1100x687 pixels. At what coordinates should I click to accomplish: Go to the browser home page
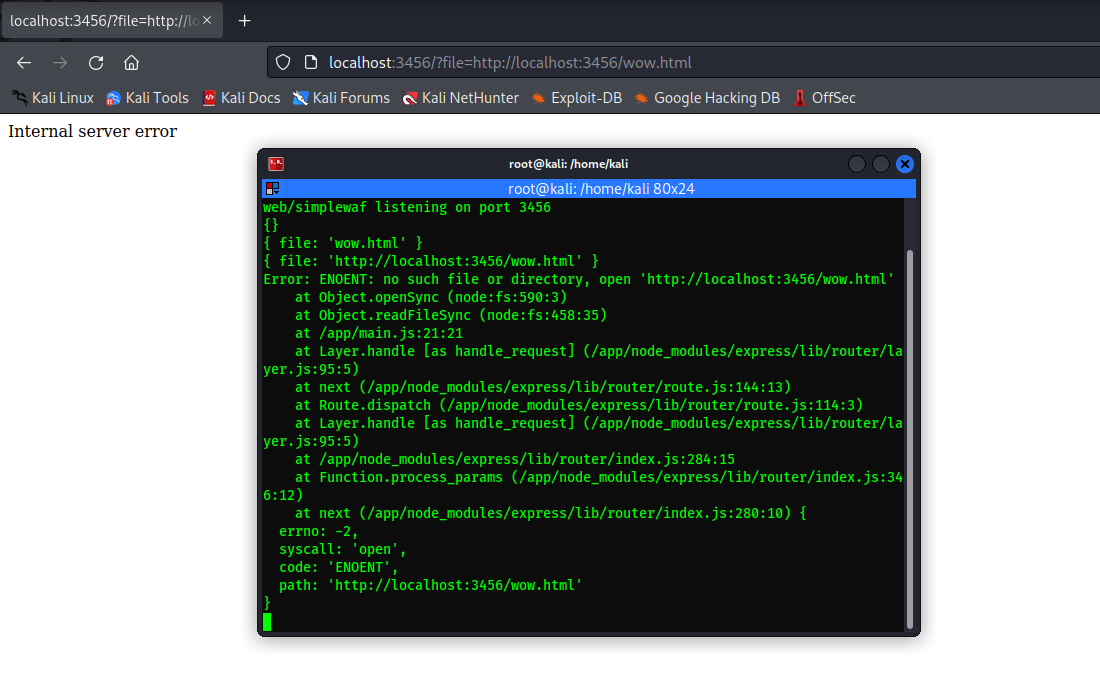[131, 62]
